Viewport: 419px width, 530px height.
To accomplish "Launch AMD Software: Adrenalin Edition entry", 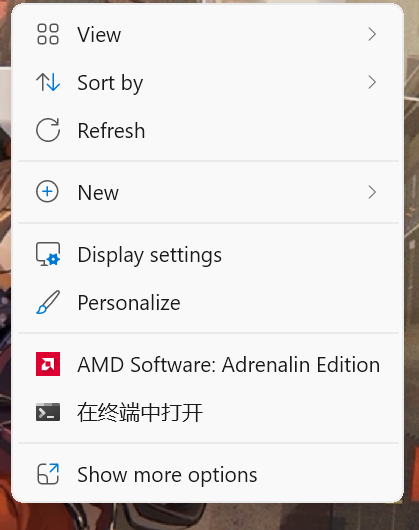I will click(208, 364).
